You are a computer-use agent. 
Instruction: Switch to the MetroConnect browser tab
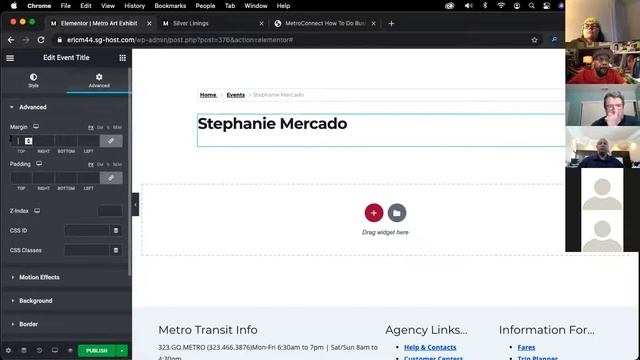[325, 23]
